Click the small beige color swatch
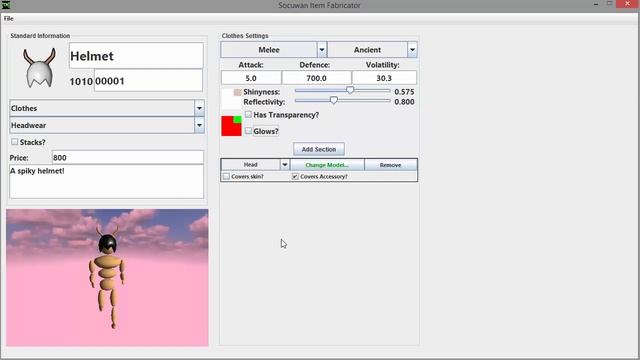 pos(238,92)
